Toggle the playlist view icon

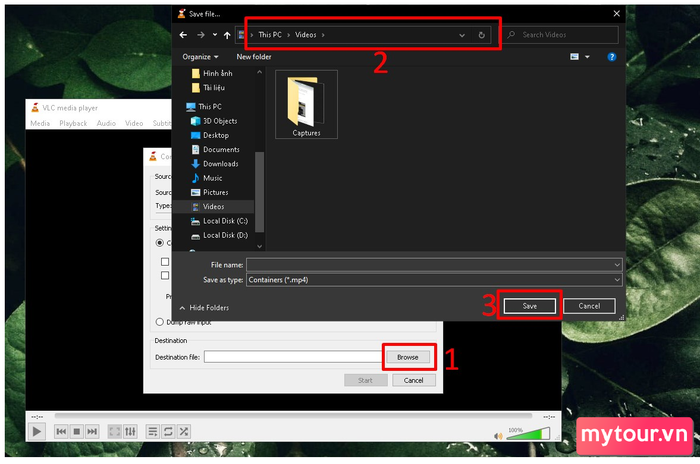[153, 431]
